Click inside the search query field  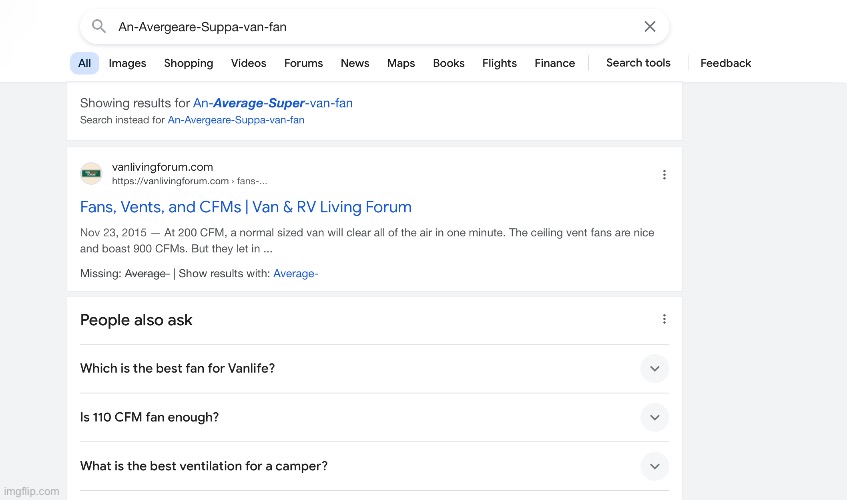[373, 26]
